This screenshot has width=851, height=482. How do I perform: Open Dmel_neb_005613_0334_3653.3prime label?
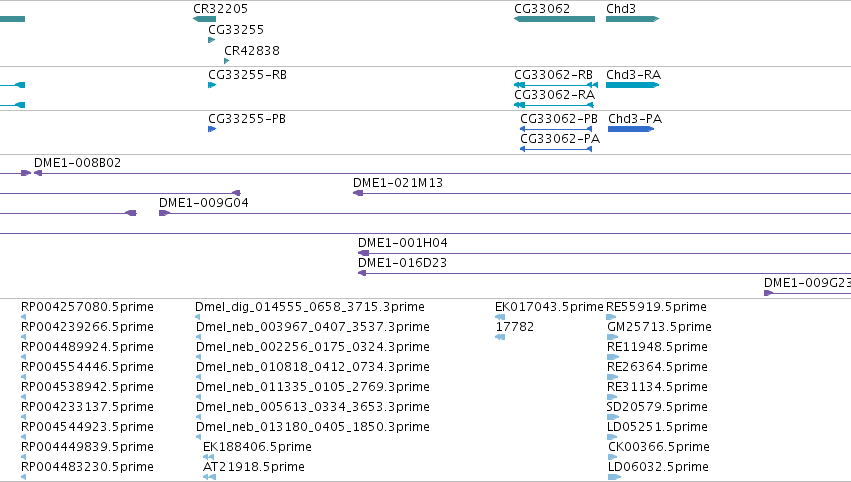pos(313,407)
